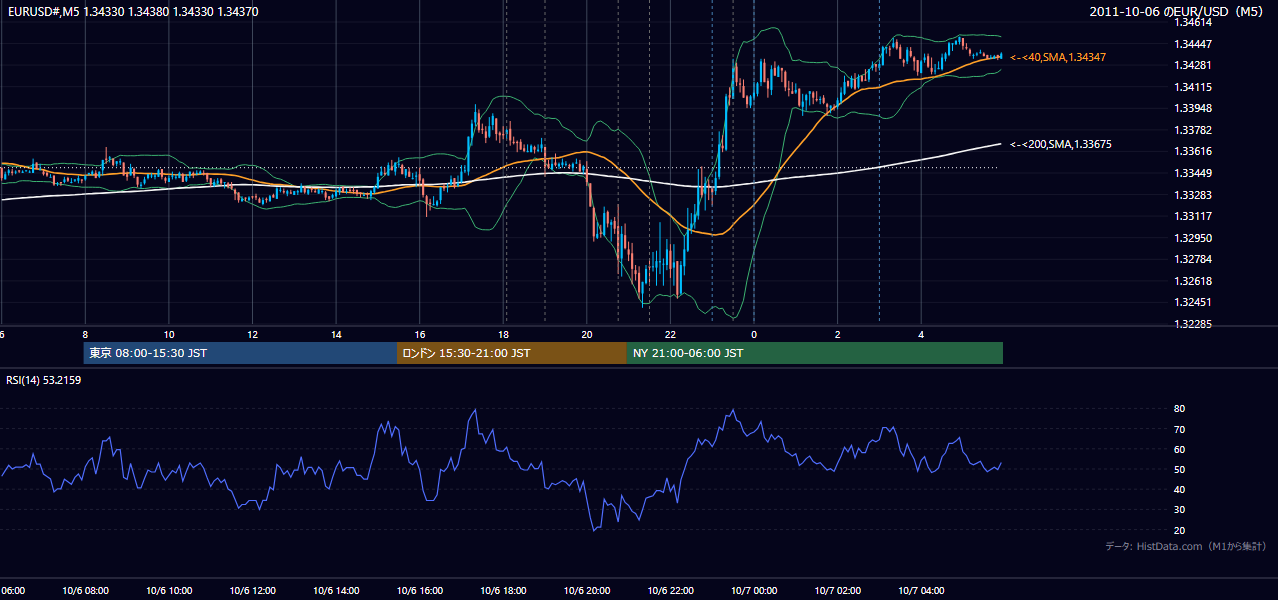Screen dimensions: 1278x600
Task: Click price axis value 1.32784
Action: pyautogui.click(x=1193, y=259)
